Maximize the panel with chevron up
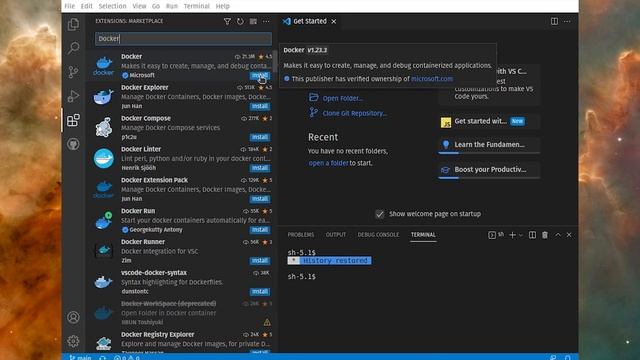The height and width of the screenshot is (360, 640). [x=558, y=235]
